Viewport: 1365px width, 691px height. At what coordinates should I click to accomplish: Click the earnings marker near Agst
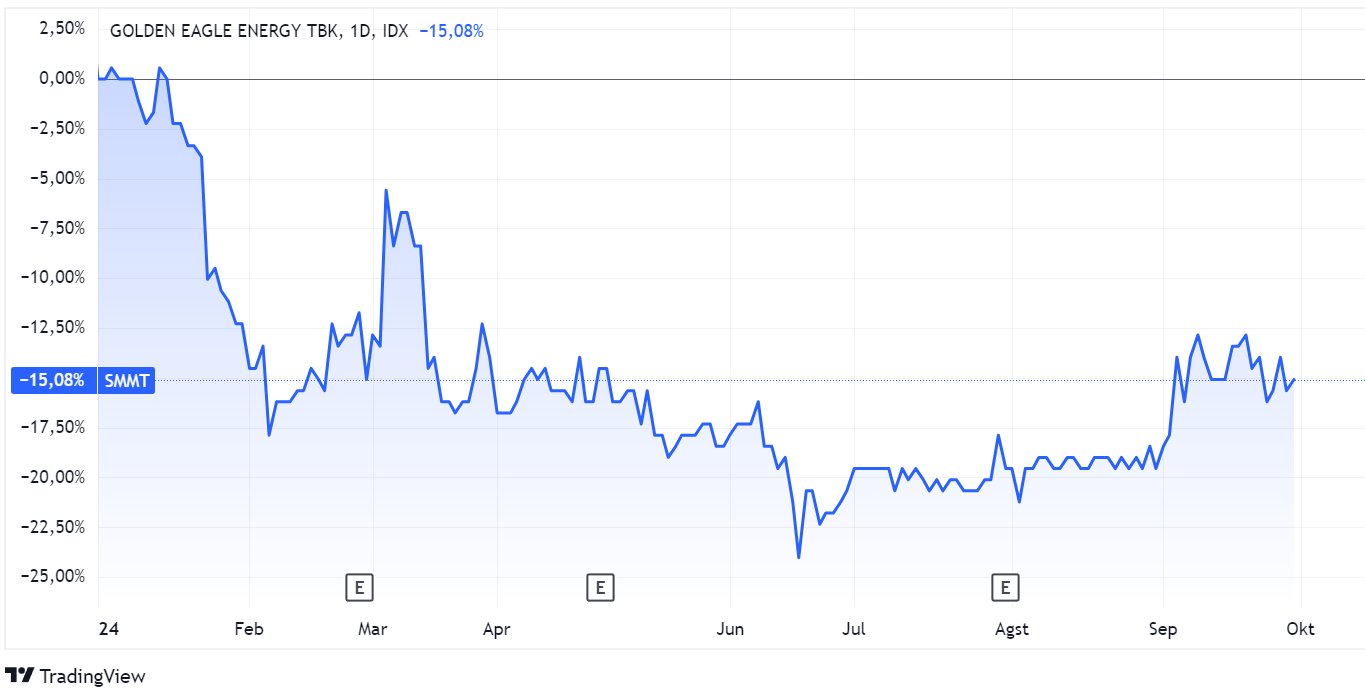pyautogui.click(x=1005, y=587)
